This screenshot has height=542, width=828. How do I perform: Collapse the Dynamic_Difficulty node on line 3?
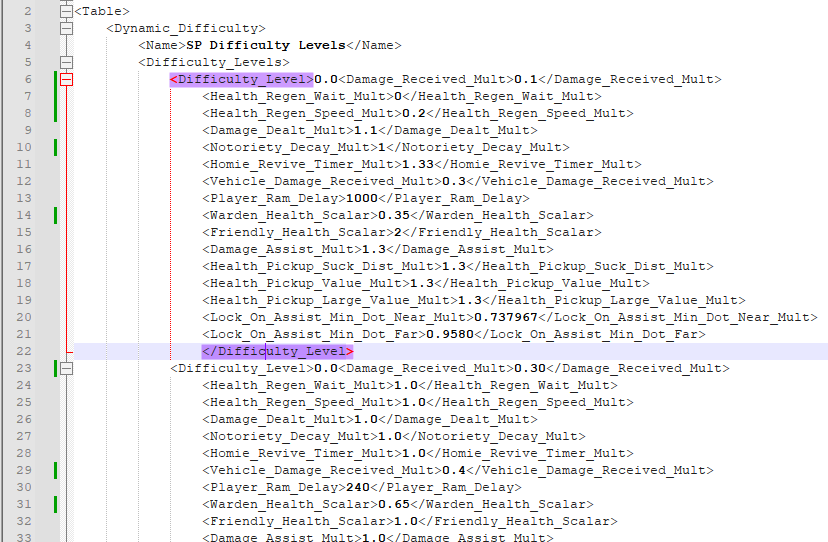[67, 28]
